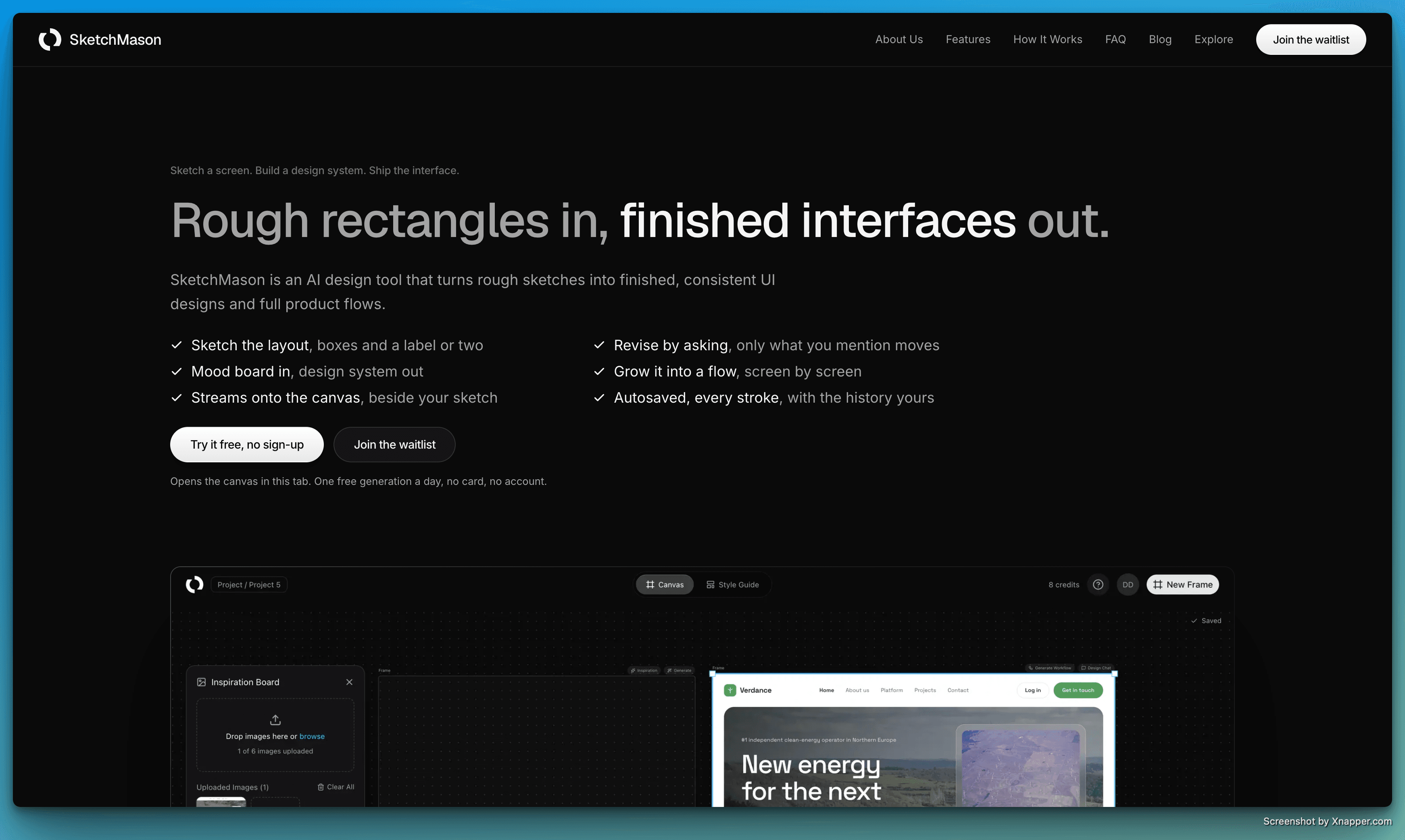This screenshot has height=840, width=1405.
Task: Click the empty canvas frame area
Action: [x=536, y=742]
